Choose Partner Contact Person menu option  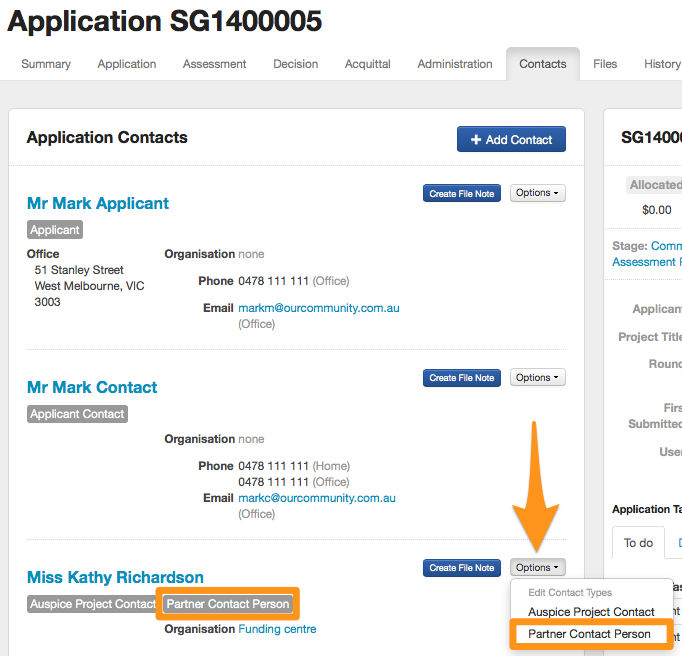[x=589, y=634]
